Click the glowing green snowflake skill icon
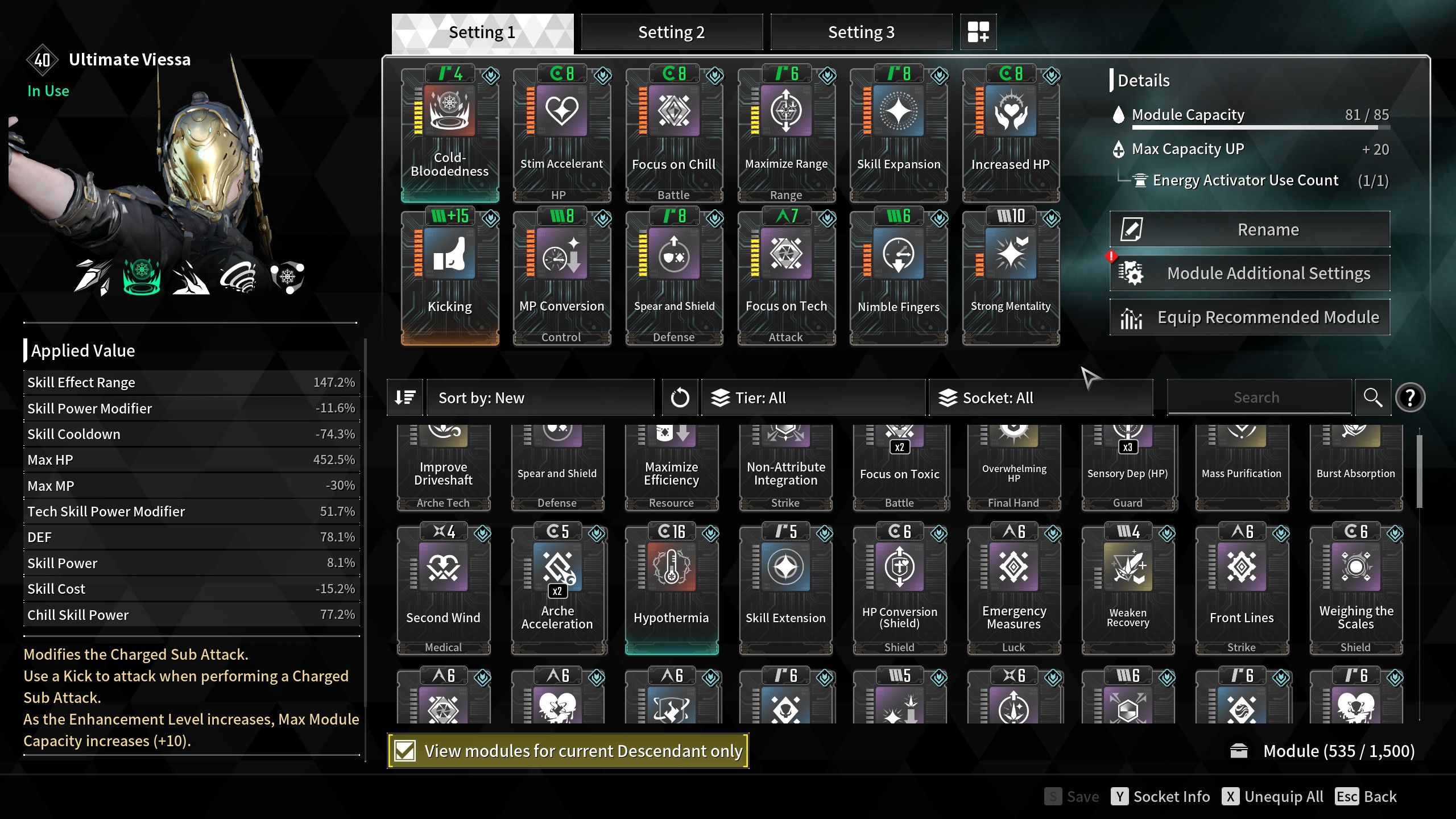The image size is (1456, 819). click(x=142, y=277)
